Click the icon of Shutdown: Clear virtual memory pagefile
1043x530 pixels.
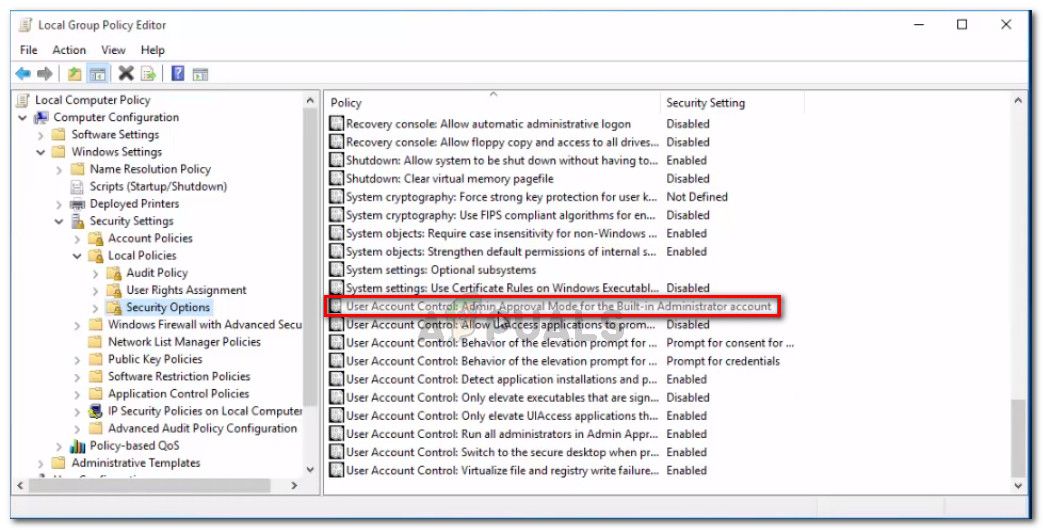pyautogui.click(x=337, y=178)
